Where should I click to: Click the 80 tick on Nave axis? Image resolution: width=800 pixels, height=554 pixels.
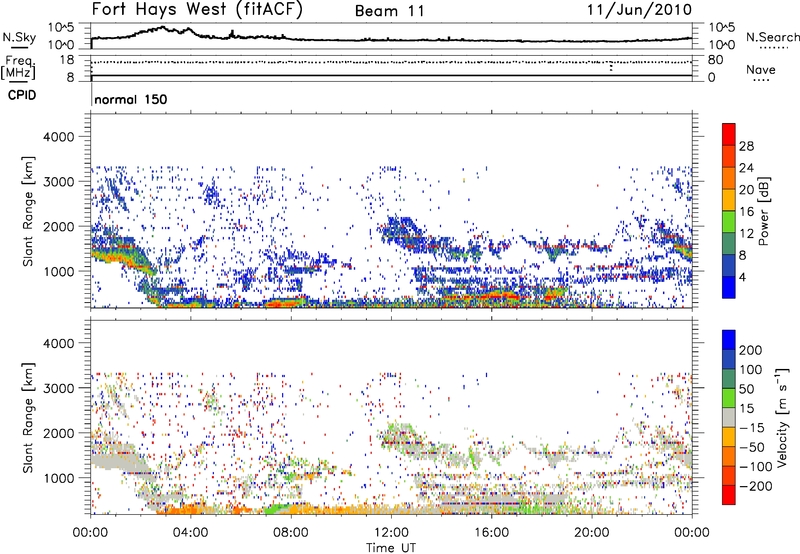tap(715, 60)
